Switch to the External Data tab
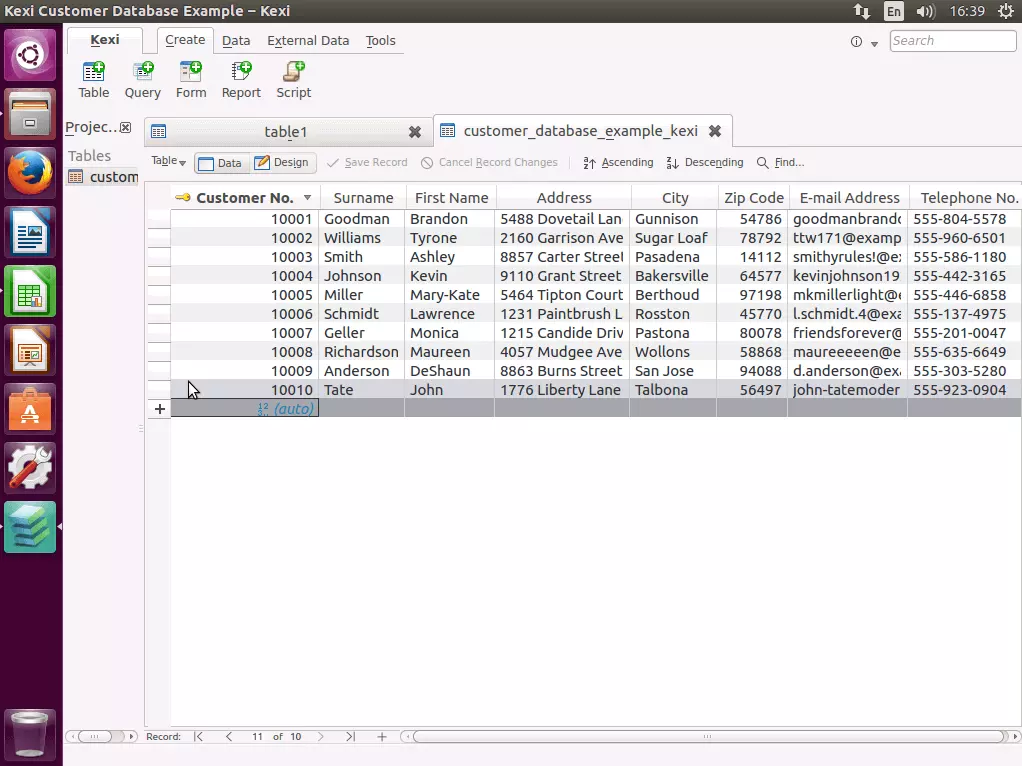This screenshot has height=766, width=1022. coord(308,40)
